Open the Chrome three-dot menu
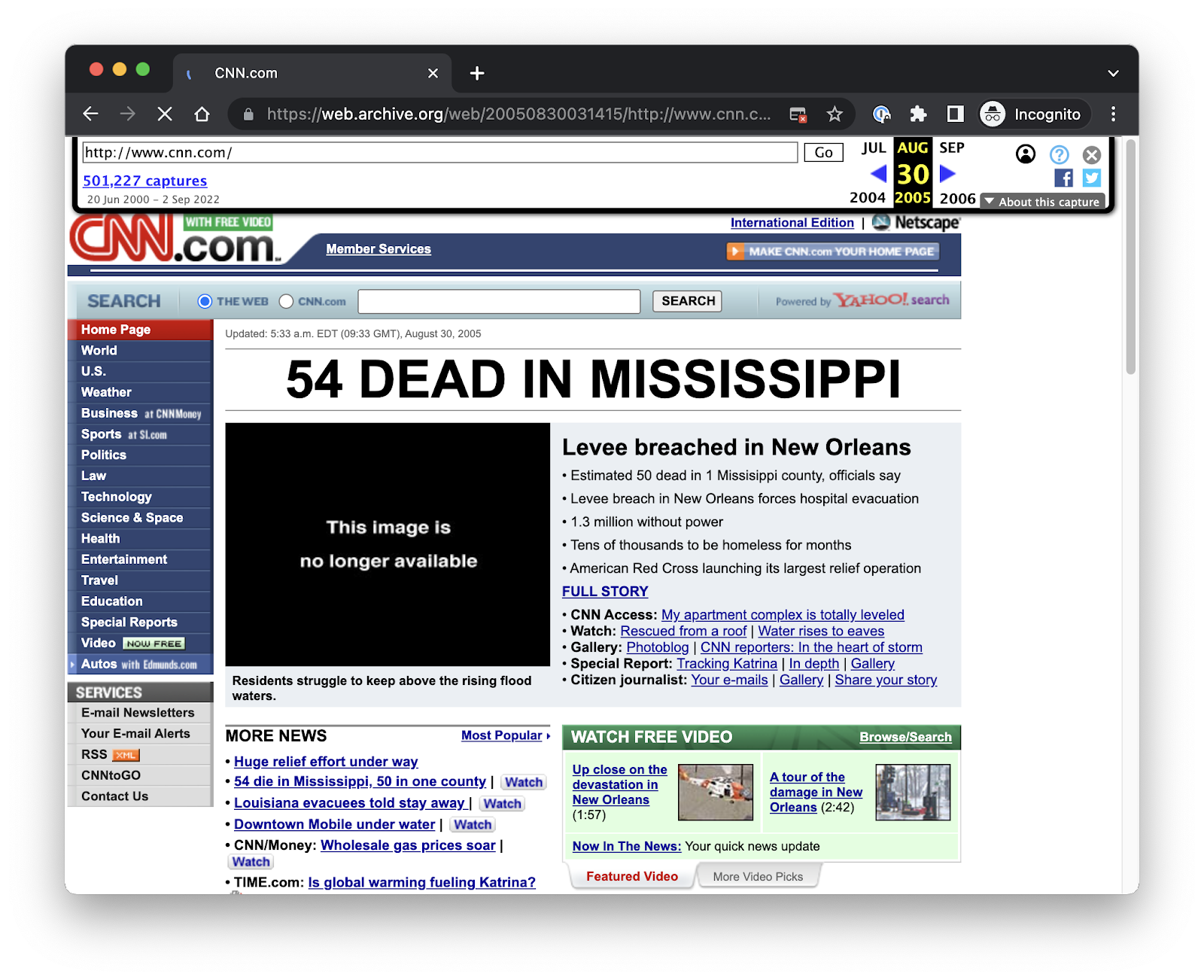The image size is (1204, 980). tap(1113, 114)
